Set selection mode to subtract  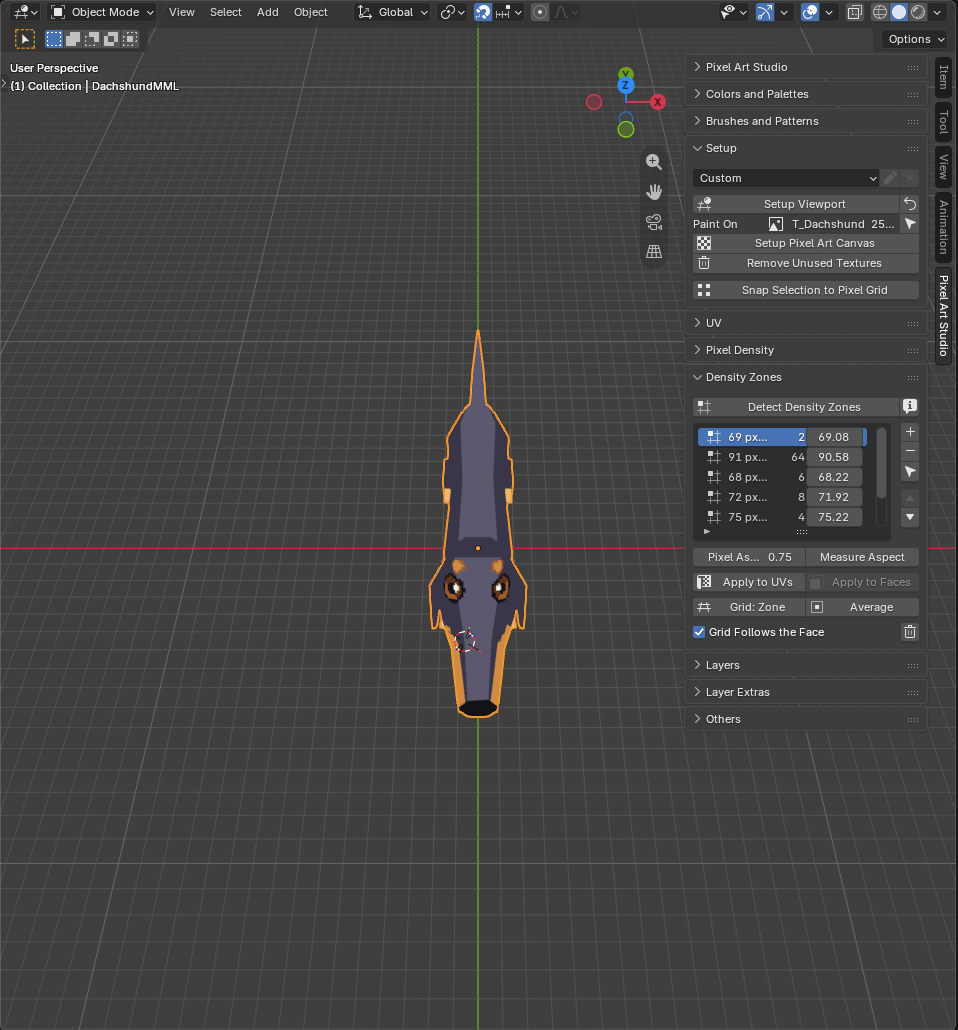92,39
